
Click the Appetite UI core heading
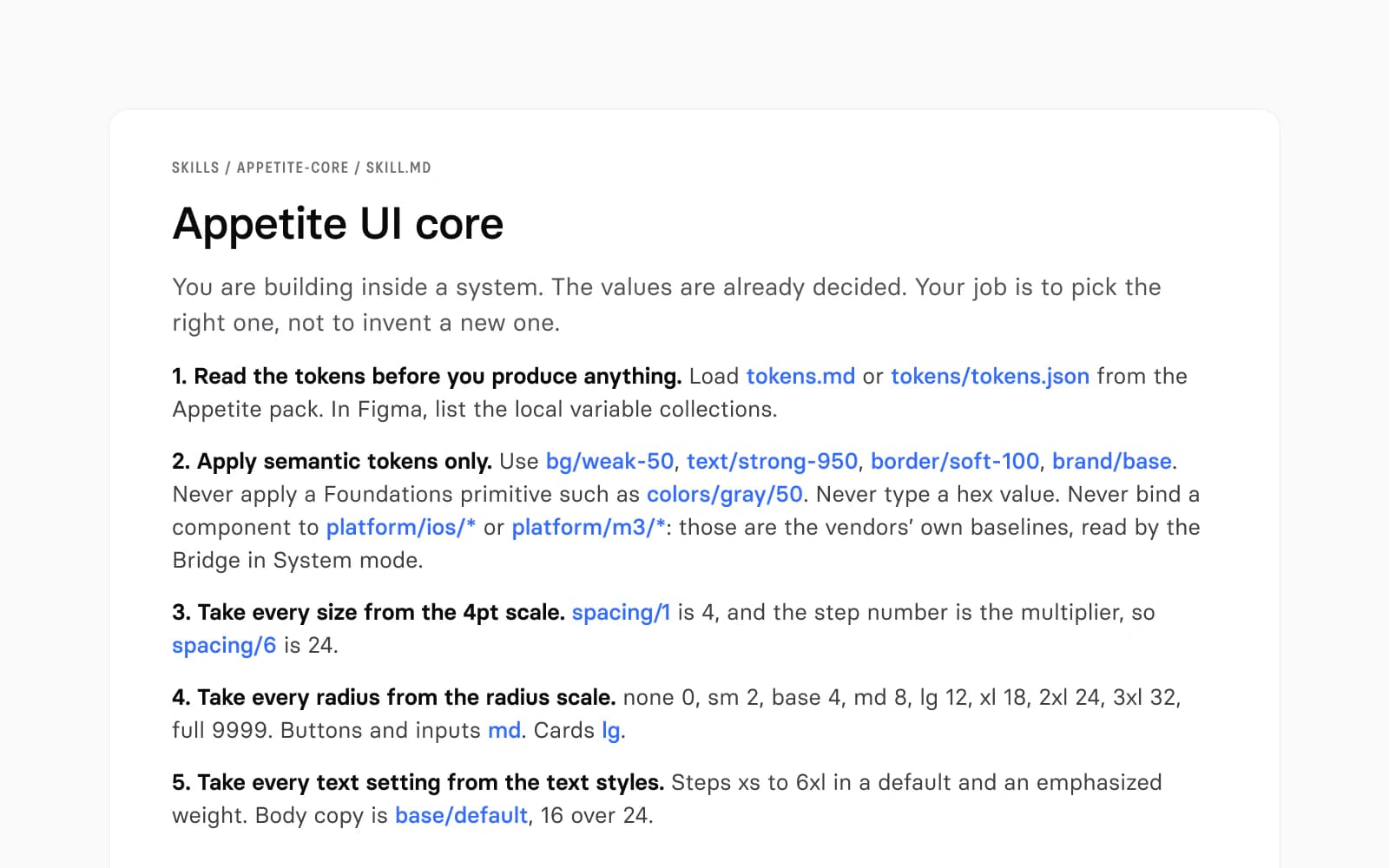pos(338,224)
